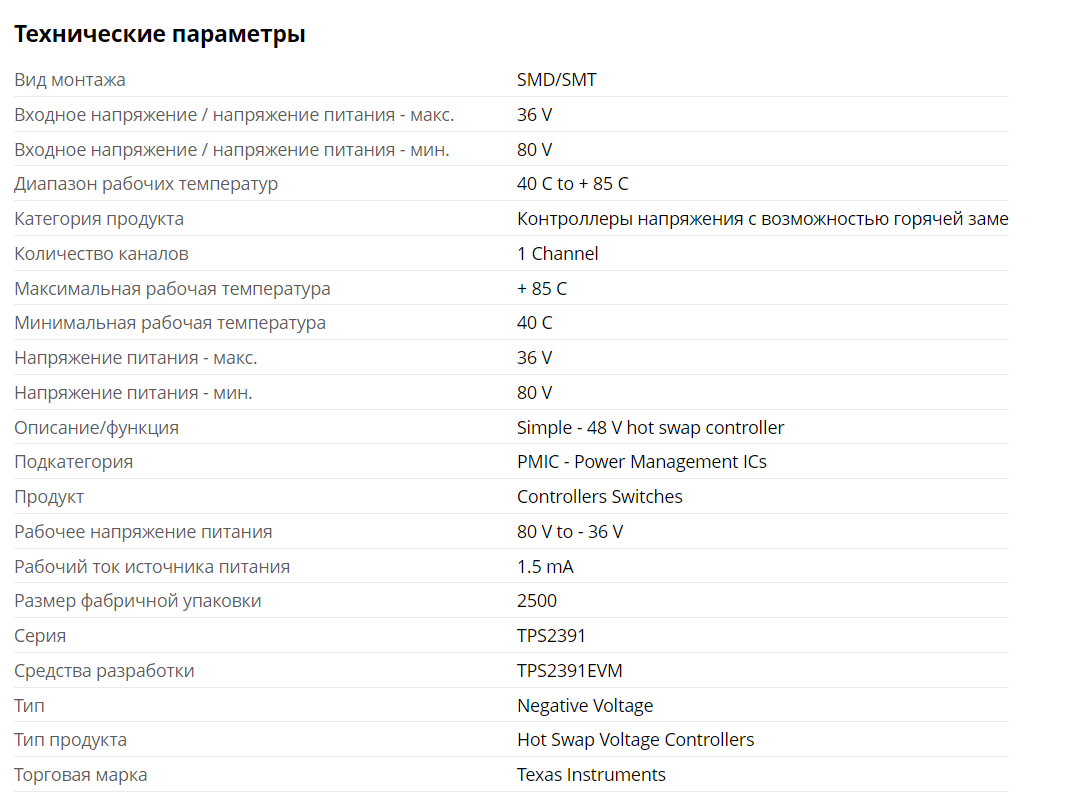1082x796 pixels.
Task: Select the "80 V to - 36 V" operating voltage
Action: 569,532
